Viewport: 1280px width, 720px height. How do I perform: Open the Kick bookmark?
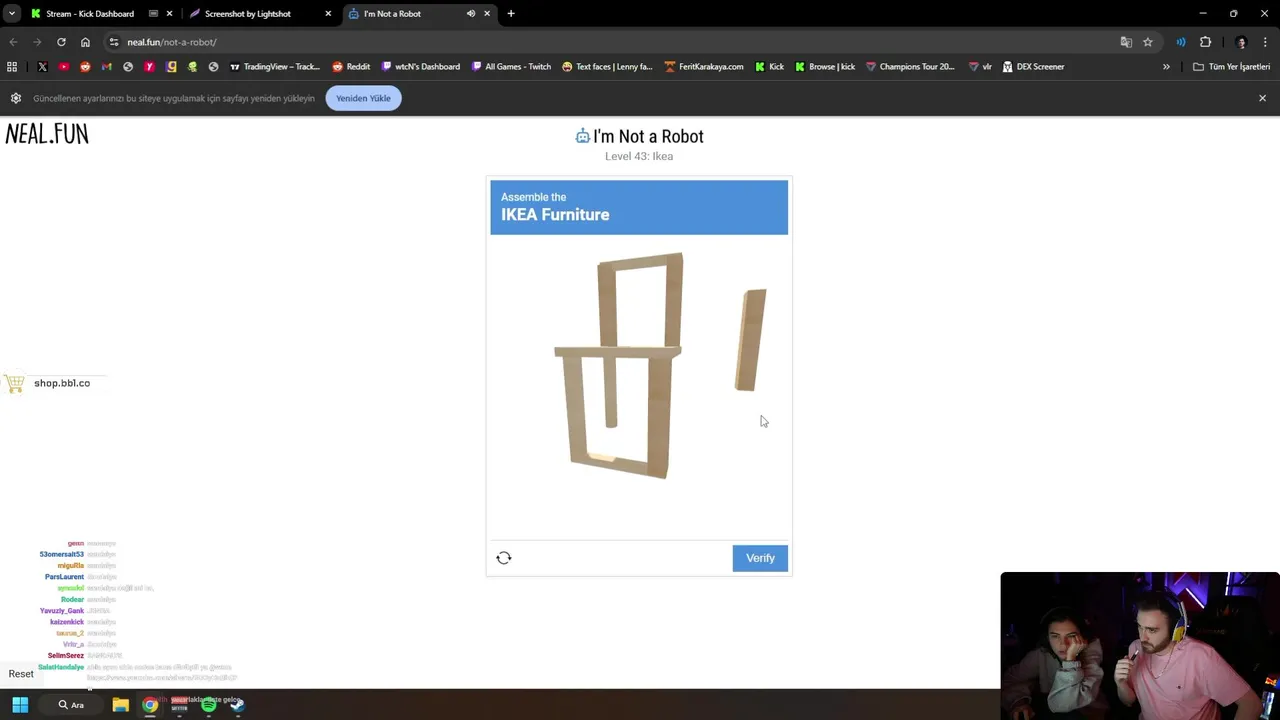(770, 67)
